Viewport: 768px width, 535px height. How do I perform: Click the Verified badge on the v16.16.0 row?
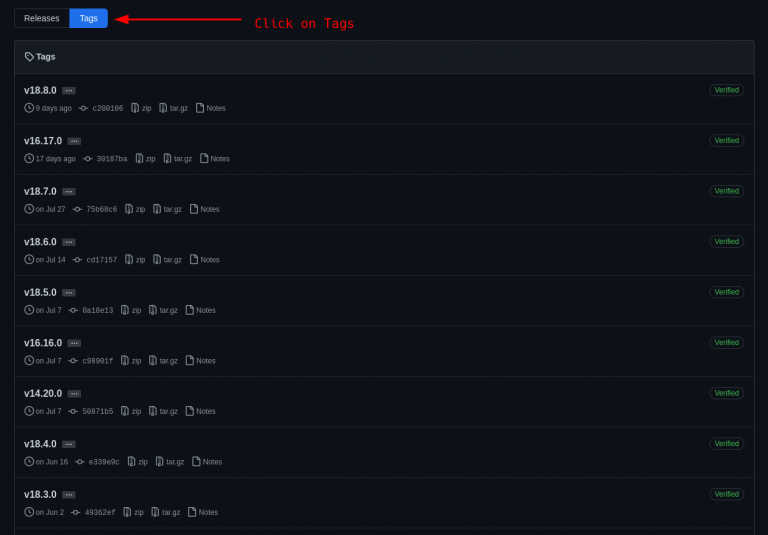[x=726, y=342]
